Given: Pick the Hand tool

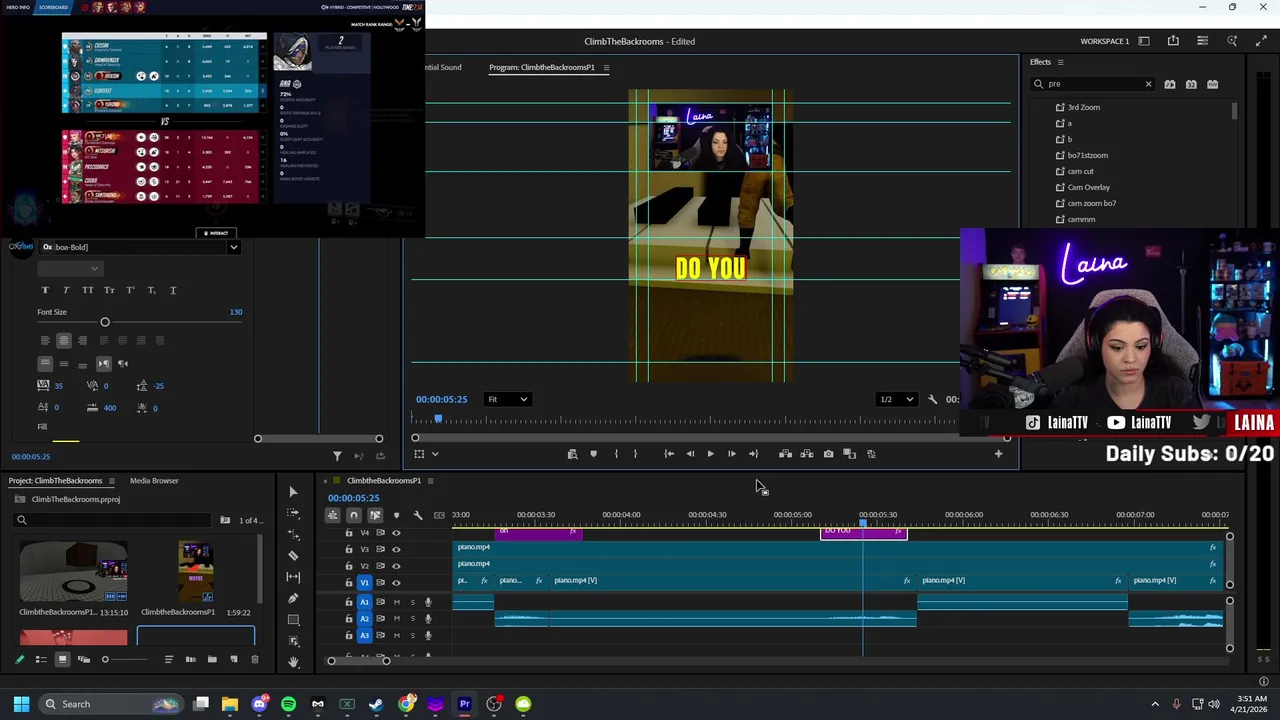Looking at the screenshot, I should tap(293, 661).
